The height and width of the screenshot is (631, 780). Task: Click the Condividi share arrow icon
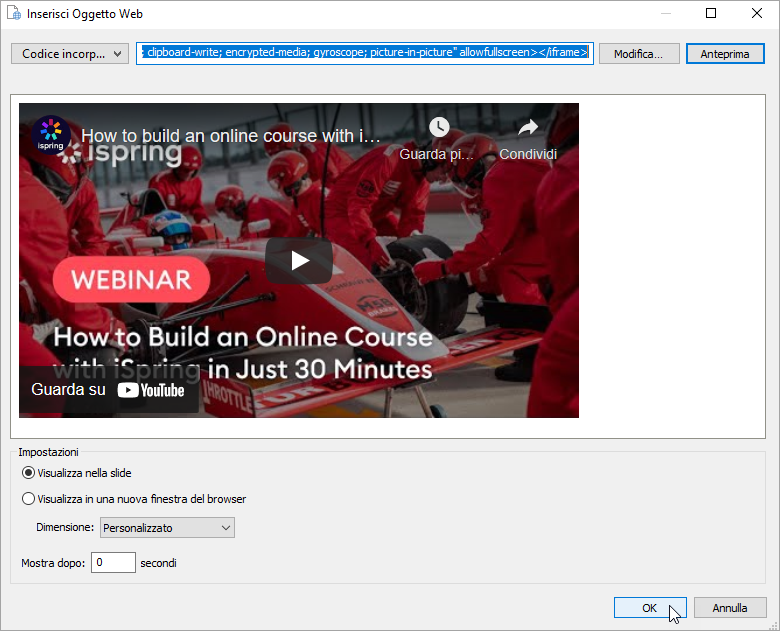tap(527, 127)
